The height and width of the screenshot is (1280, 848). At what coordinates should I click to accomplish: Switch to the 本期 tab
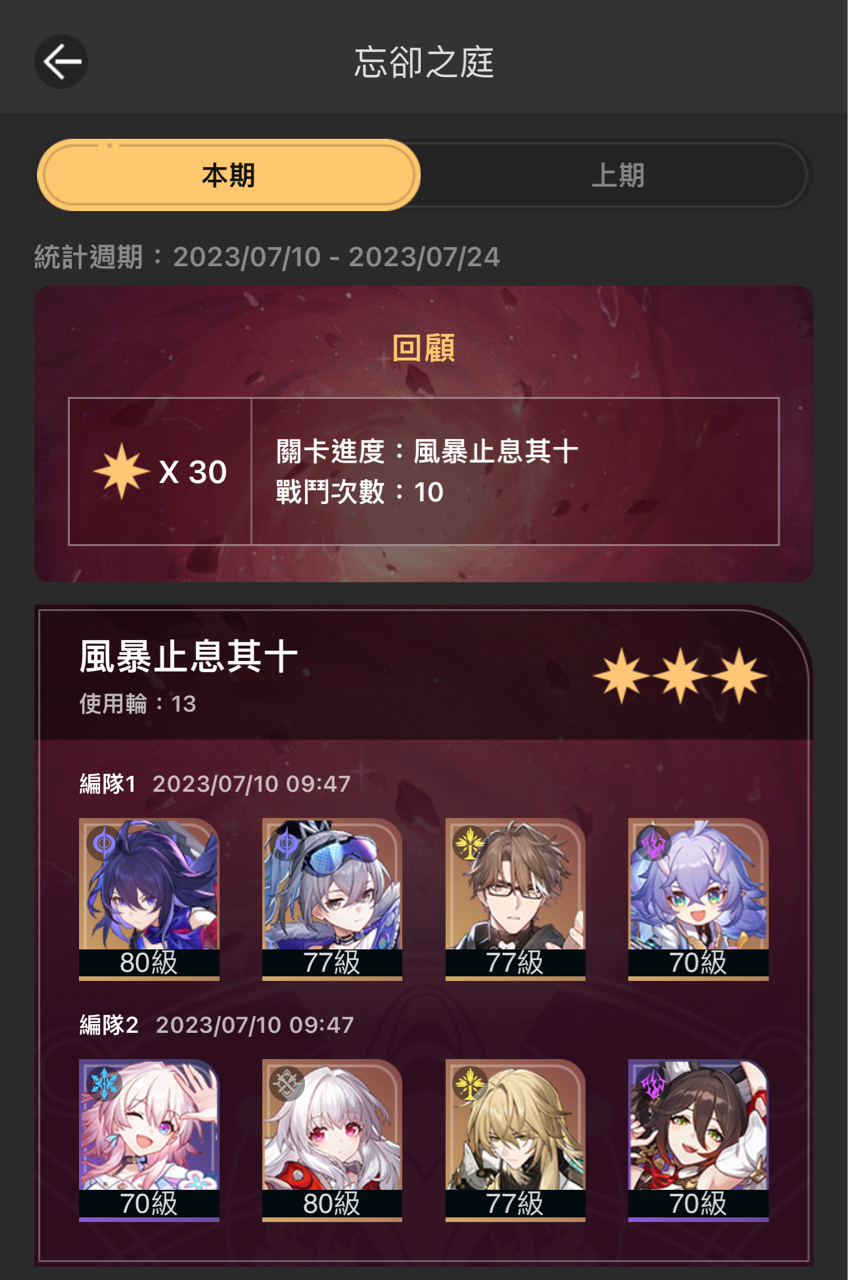click(229, 175)
